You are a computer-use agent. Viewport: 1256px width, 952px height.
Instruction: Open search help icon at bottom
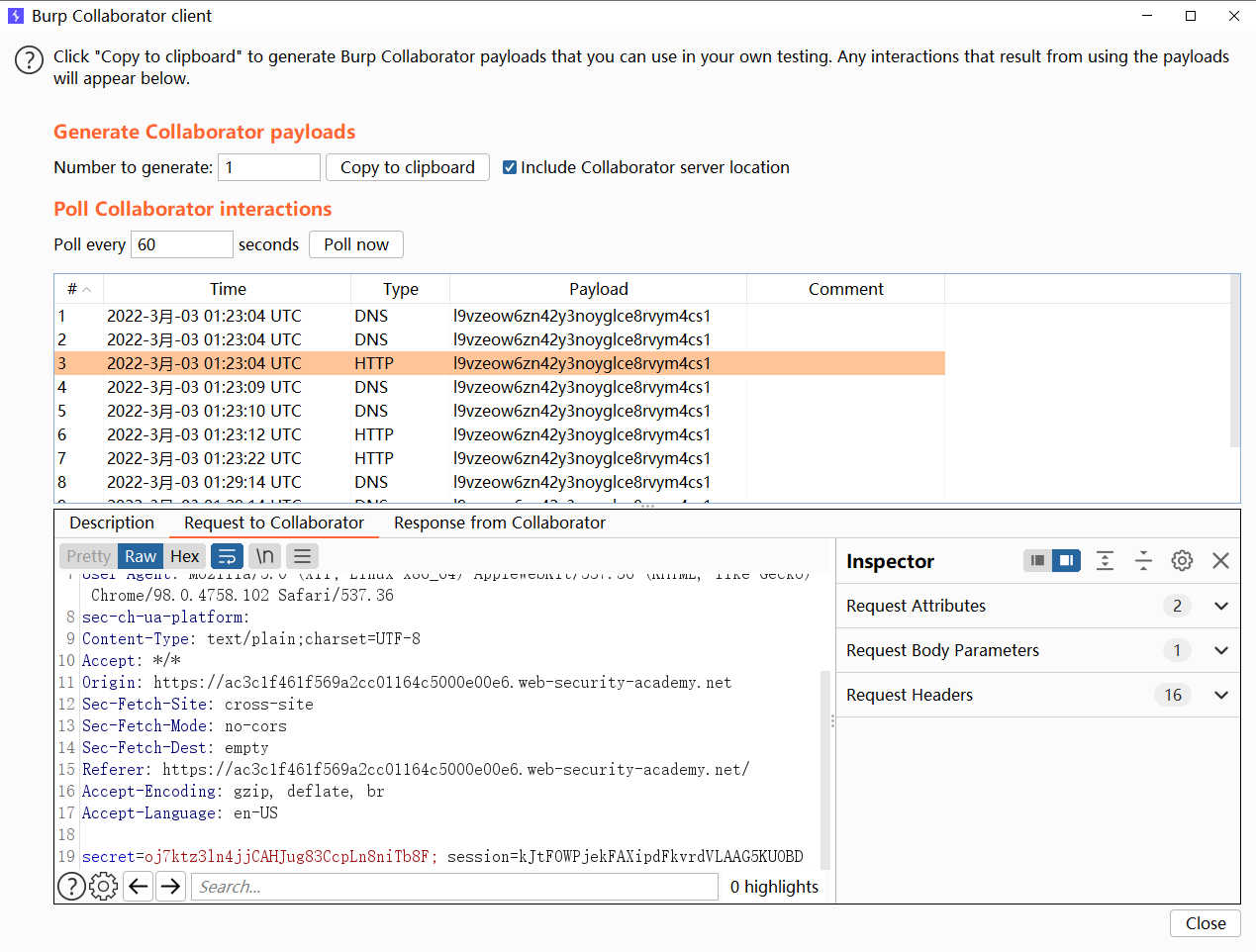(71, 887)
